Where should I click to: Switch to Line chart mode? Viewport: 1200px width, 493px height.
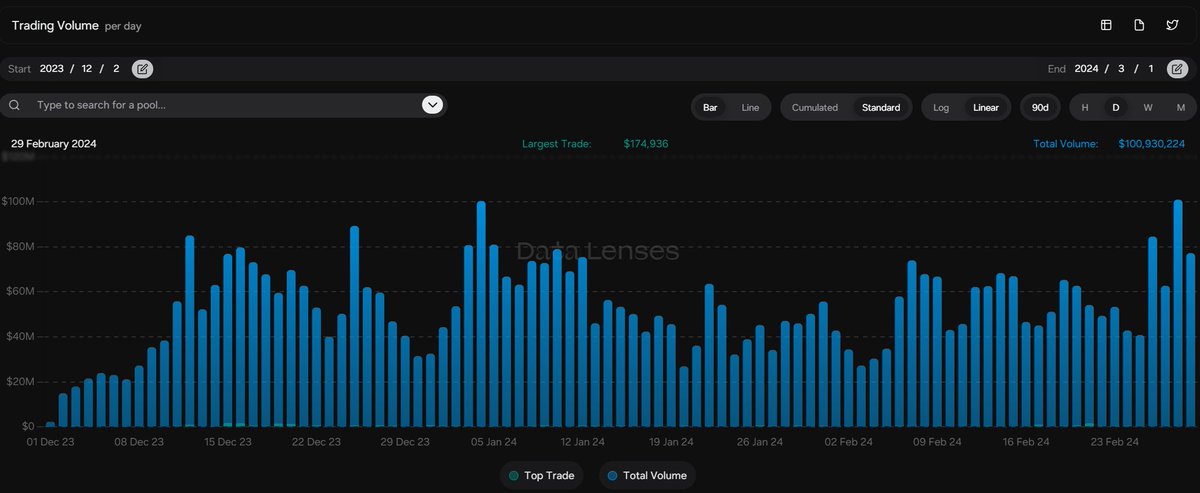click(x=750, y=107)
